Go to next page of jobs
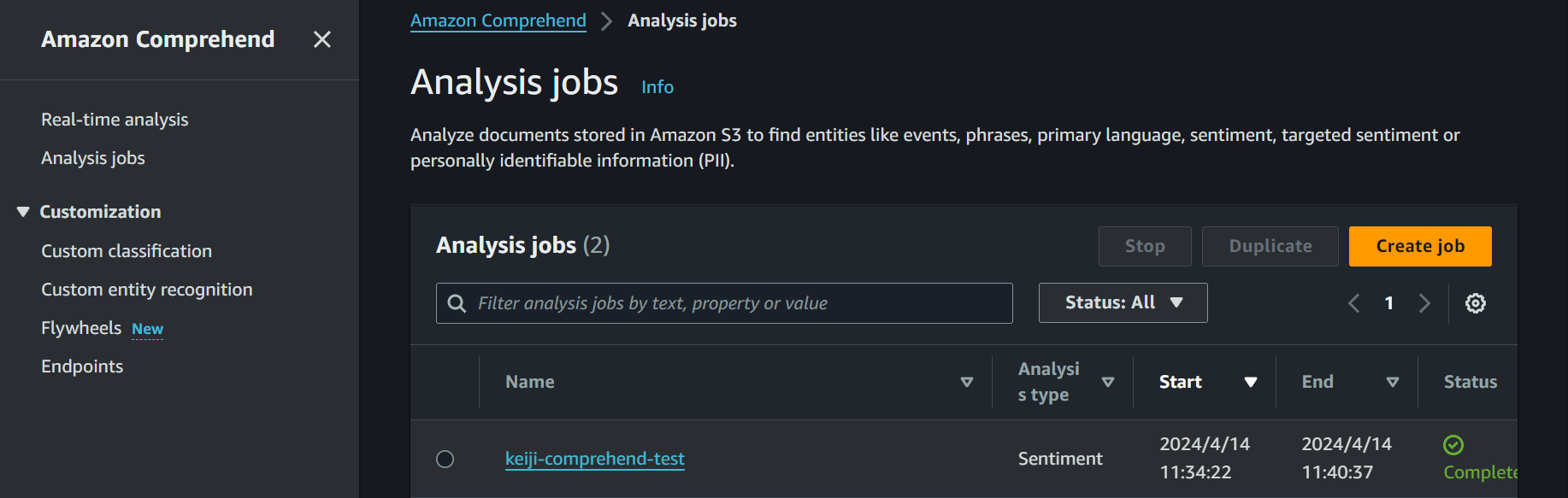 point(1424,303)
